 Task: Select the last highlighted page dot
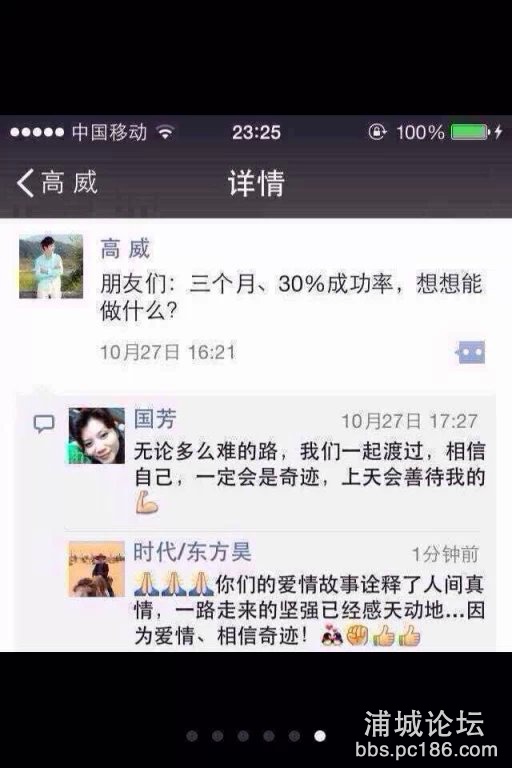pos(319,736)
